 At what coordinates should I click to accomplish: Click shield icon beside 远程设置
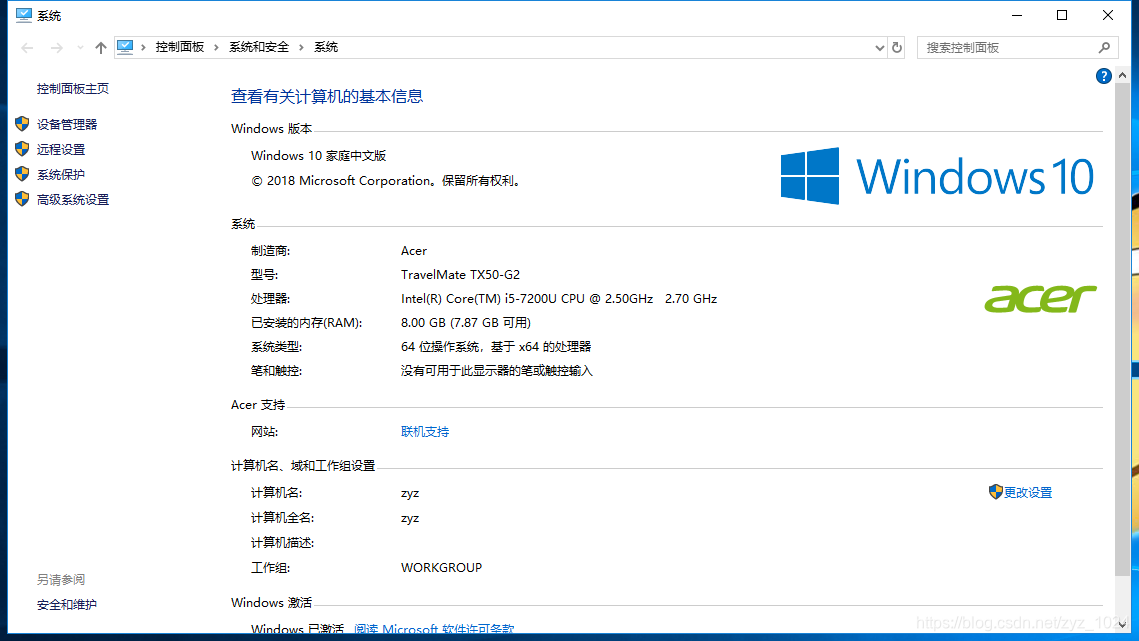[x=22, y=148]
